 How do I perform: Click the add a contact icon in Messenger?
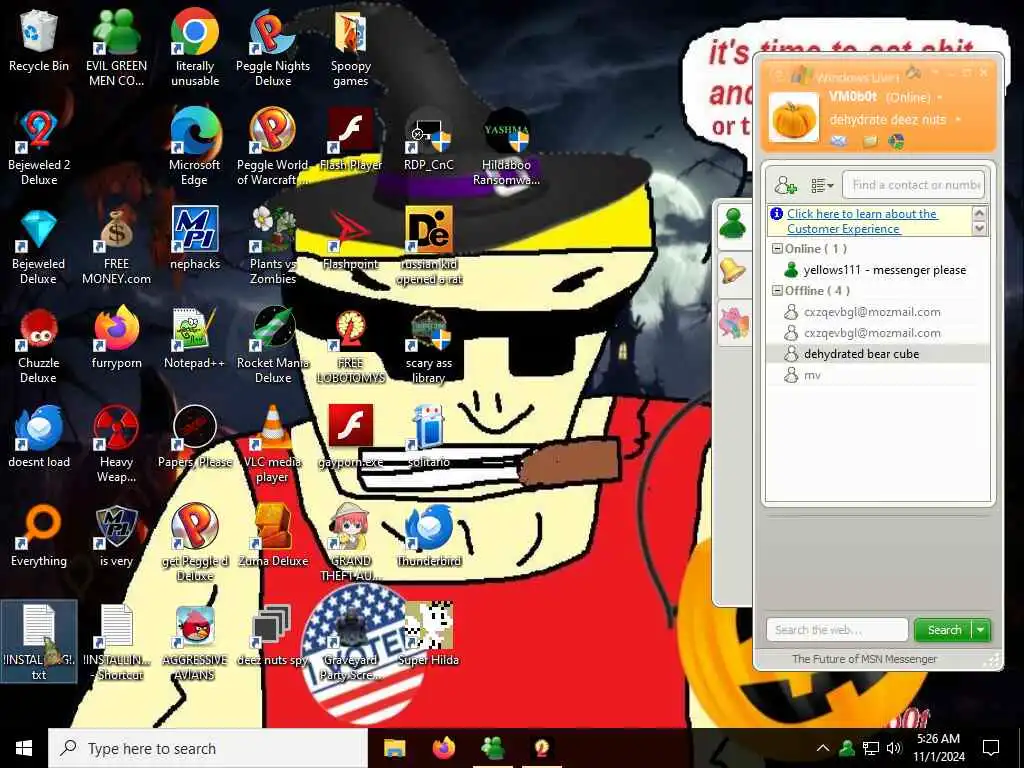(786, 185)
